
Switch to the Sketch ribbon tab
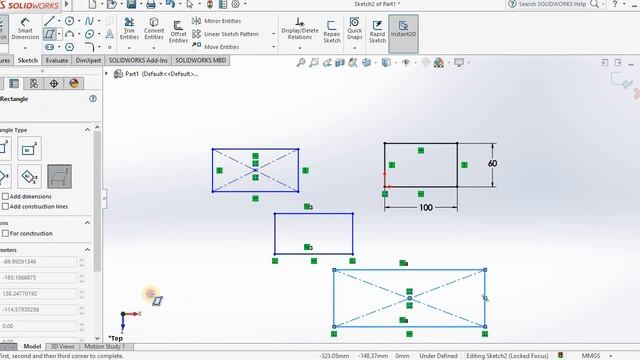click(28, 60)
